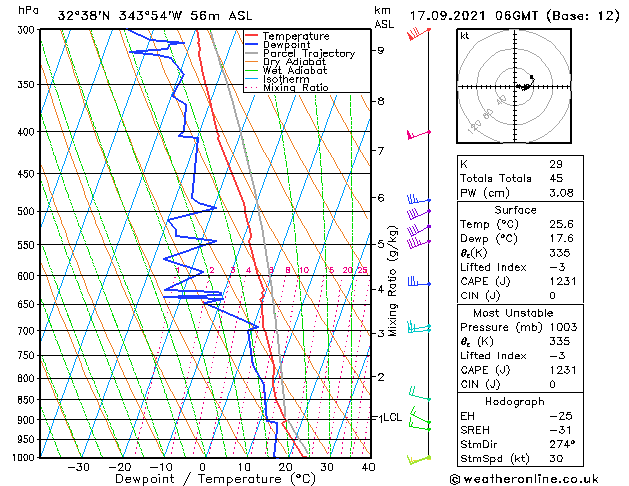629x486 pixels.
Task: Click the CAPE value 1231 in Surface table
Action: coord(563,281)
